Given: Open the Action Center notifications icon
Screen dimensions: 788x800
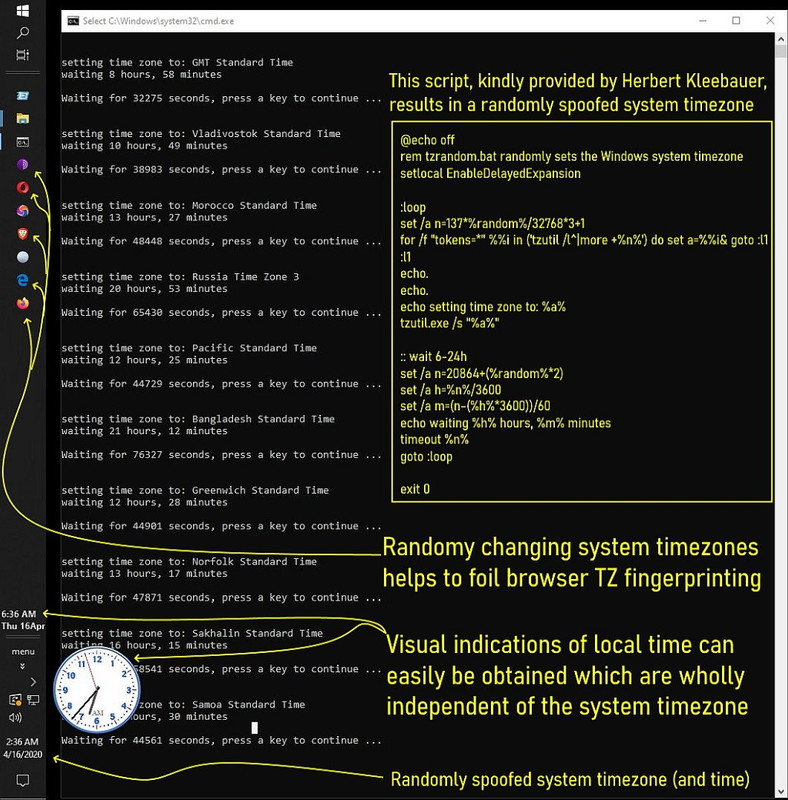Looking at the screenshot, I should tap(22, 780).
